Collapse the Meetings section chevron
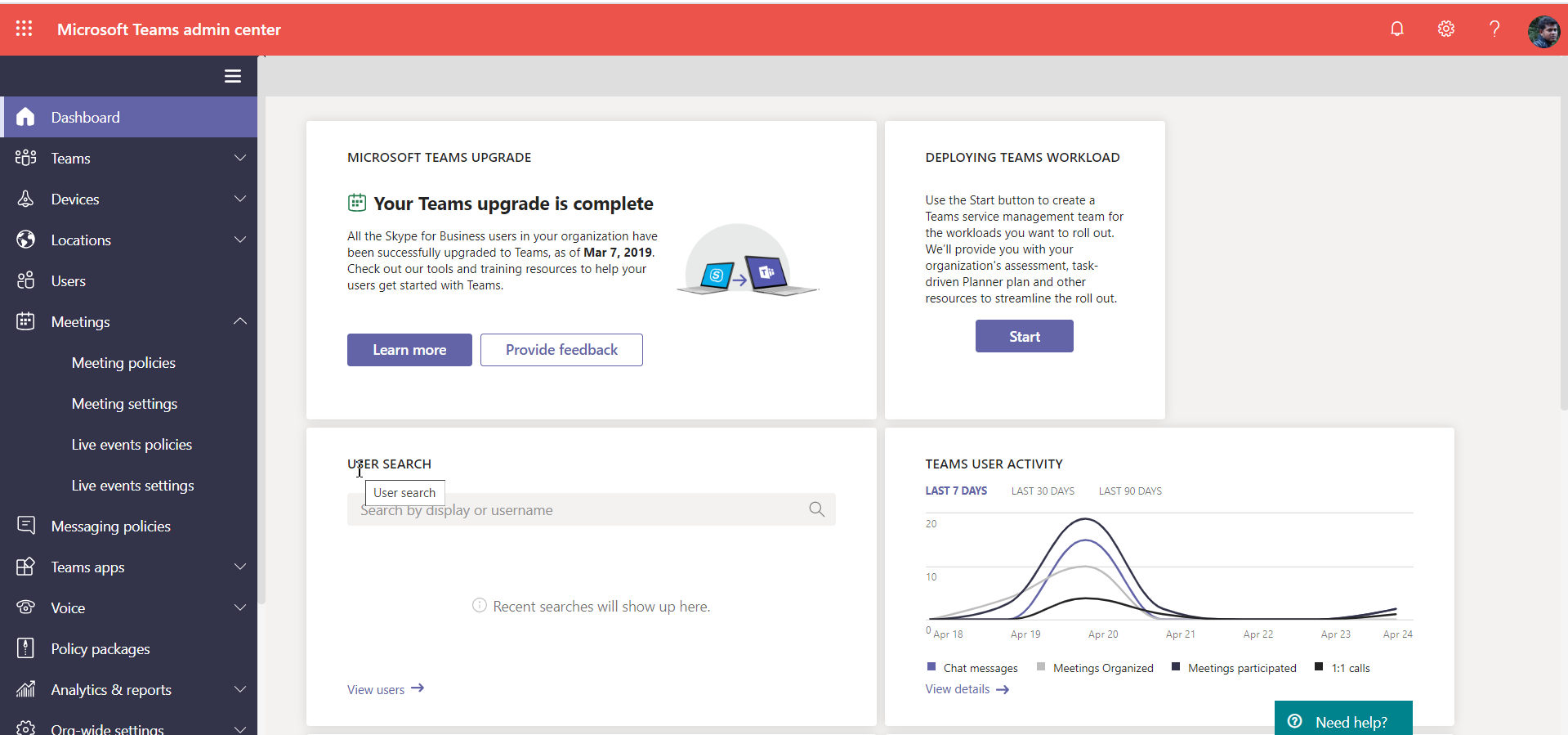 pos(240,321)
